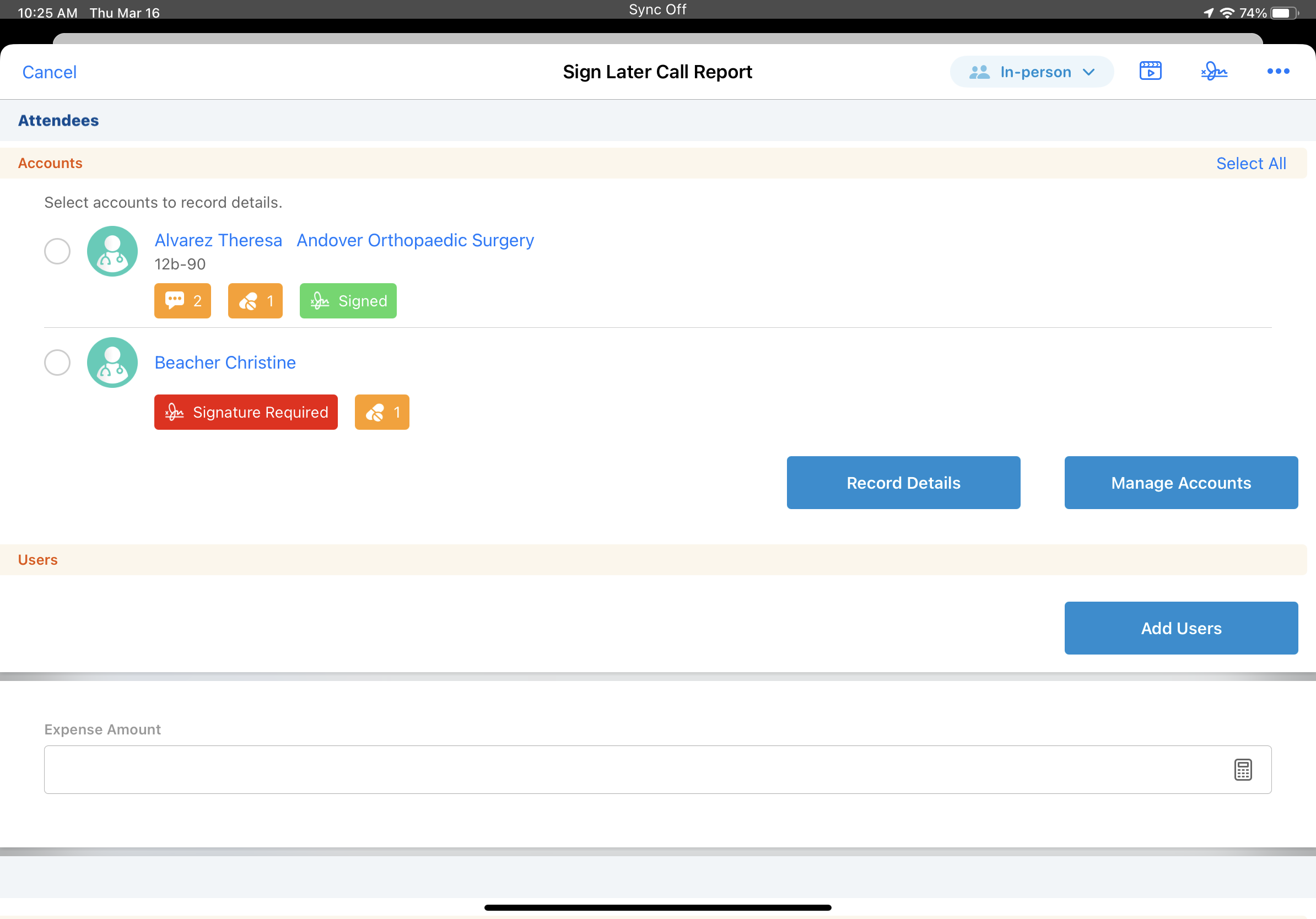This screenshot has width=1316, height=919.
Task: Expand the In-person call channel dropdown
Action: click(1032, 72)
